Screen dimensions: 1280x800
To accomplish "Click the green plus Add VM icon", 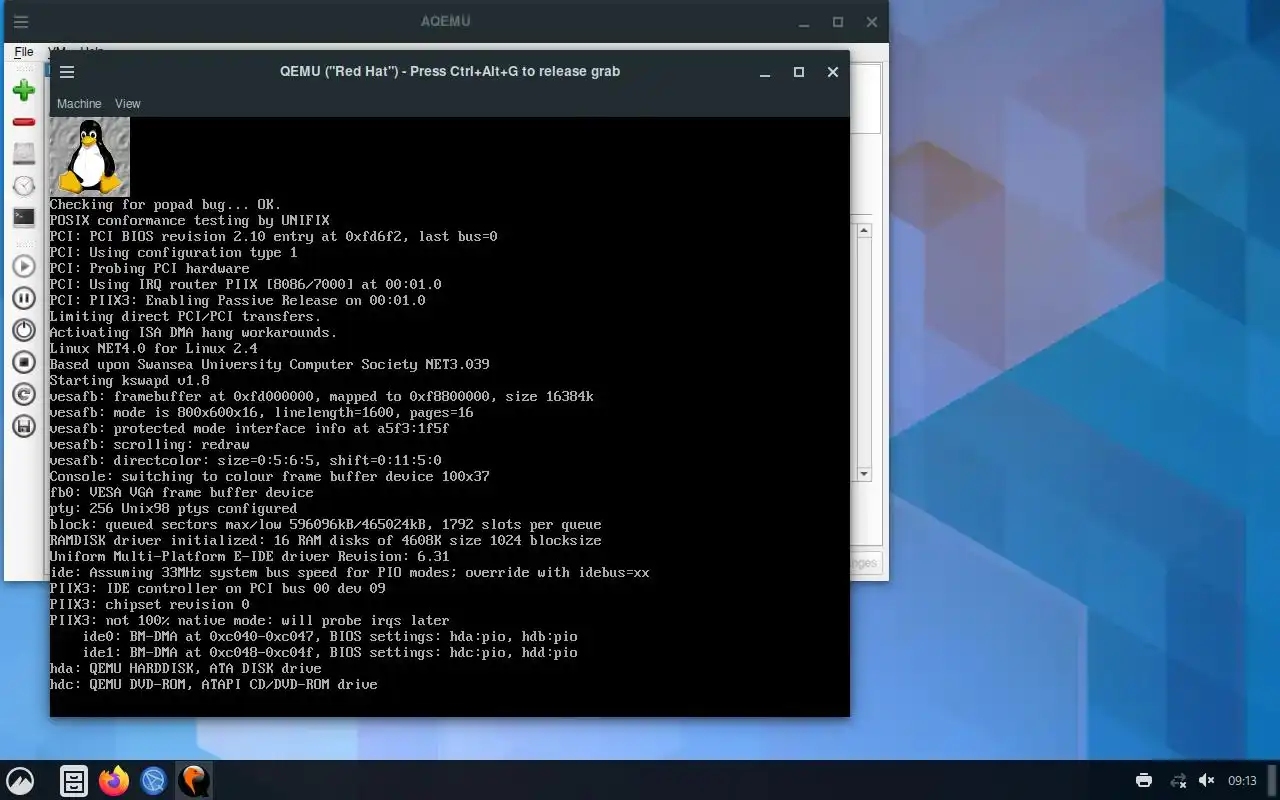I will (x=24, y=90).
